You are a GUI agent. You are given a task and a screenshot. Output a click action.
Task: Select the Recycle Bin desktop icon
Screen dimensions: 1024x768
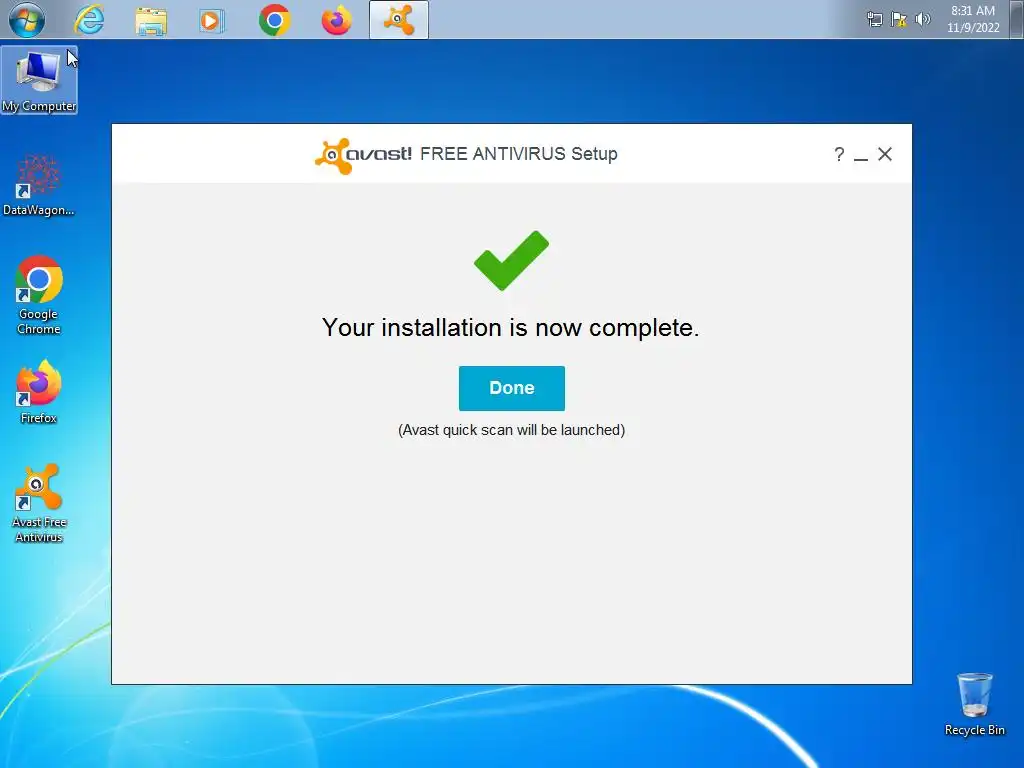pyautogui.click(x=974, y=705)
